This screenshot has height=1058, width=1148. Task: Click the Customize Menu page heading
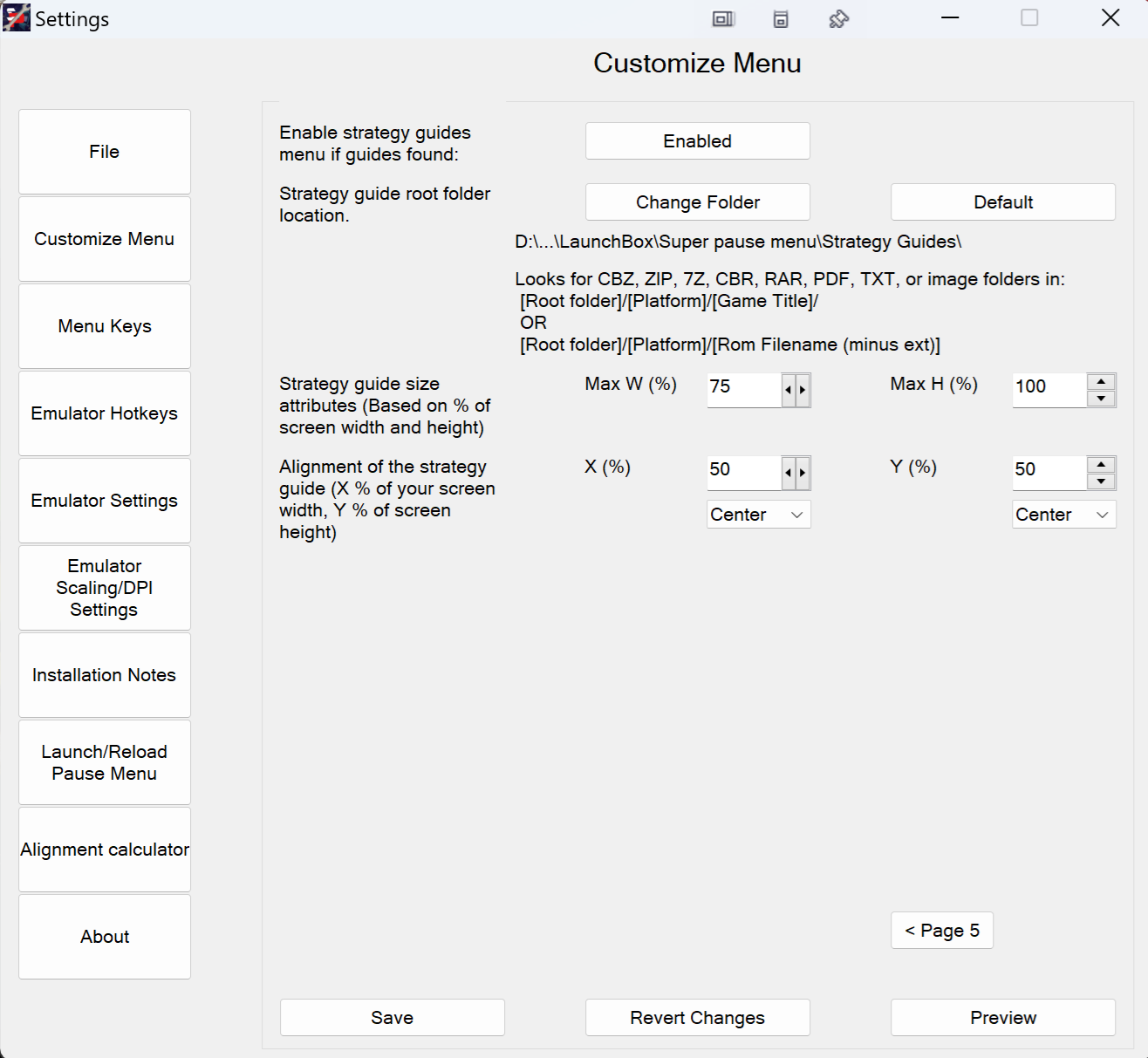(697, 63)
